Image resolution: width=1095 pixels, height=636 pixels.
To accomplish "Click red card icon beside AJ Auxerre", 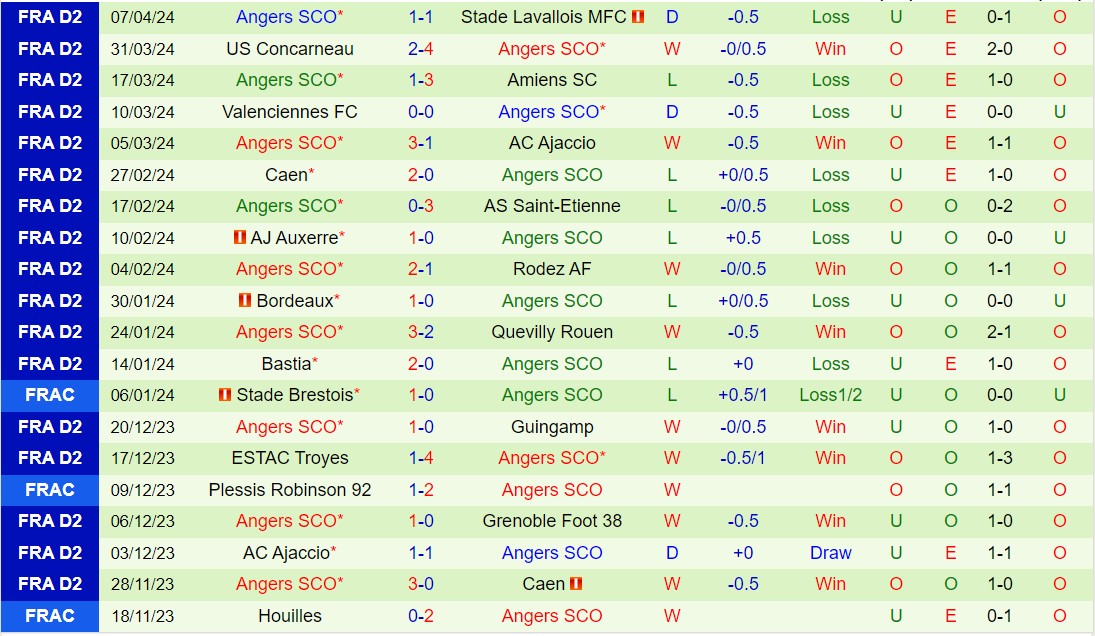I will pyautogui.click(x=239, y=238).
